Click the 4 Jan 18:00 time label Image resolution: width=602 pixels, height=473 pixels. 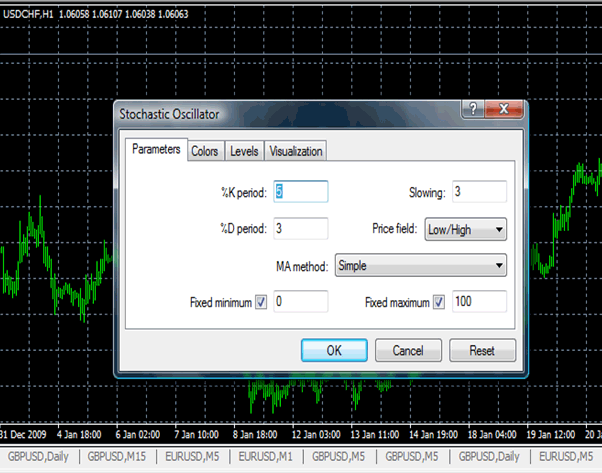tap(79, 435)
